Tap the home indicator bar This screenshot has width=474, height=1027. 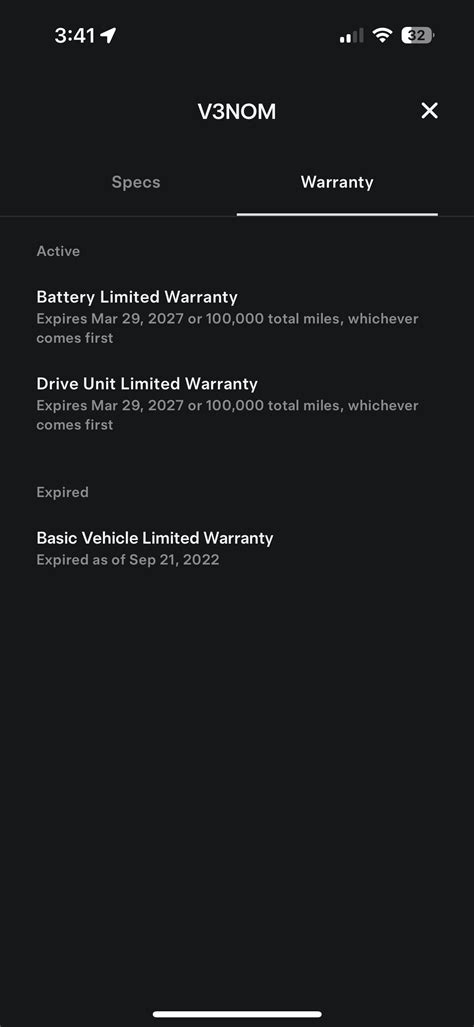237,1014
